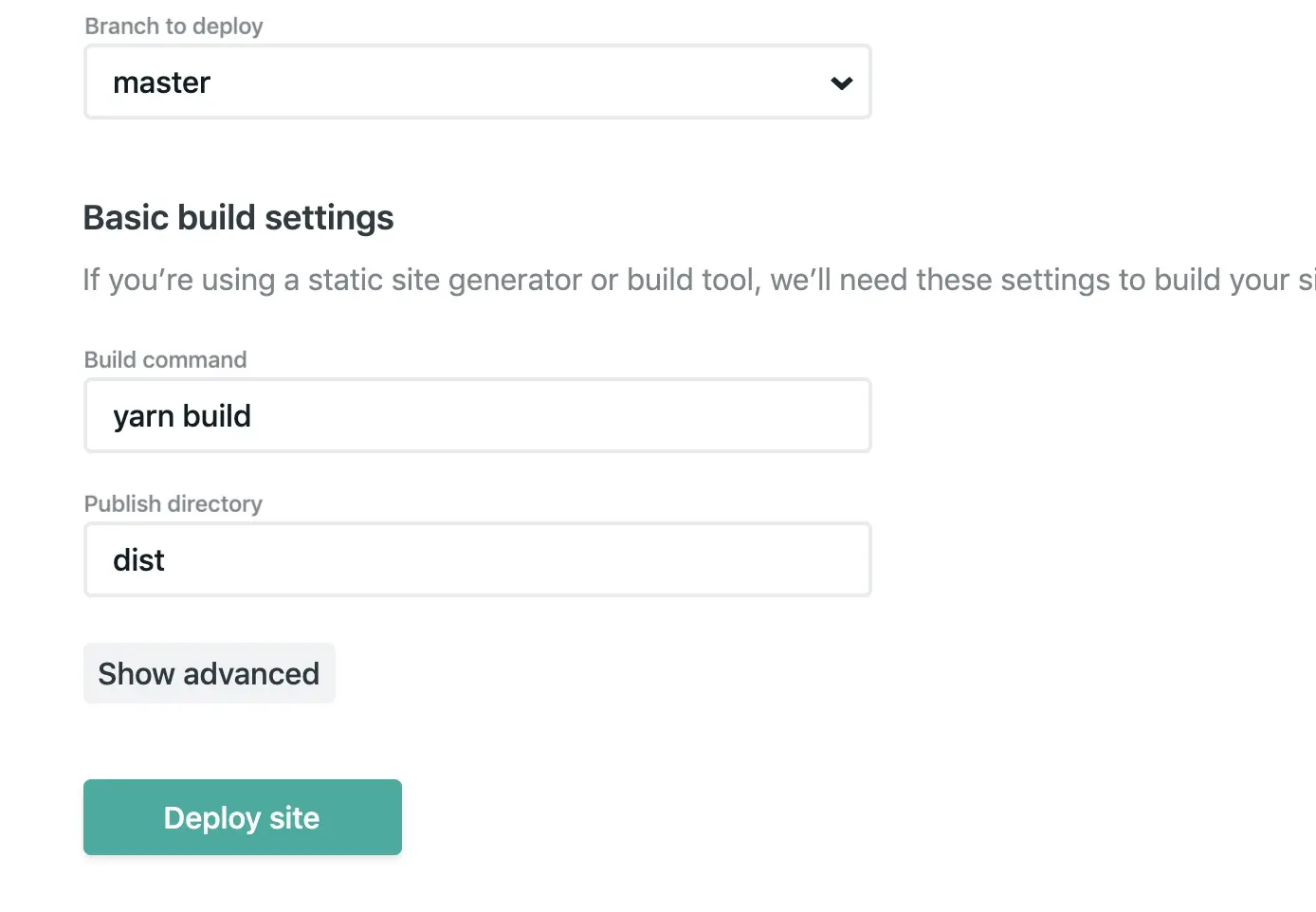Screen dimensions: 1316x912
Task: Click the 'master' text in branch selector
Action: [161, 83]
